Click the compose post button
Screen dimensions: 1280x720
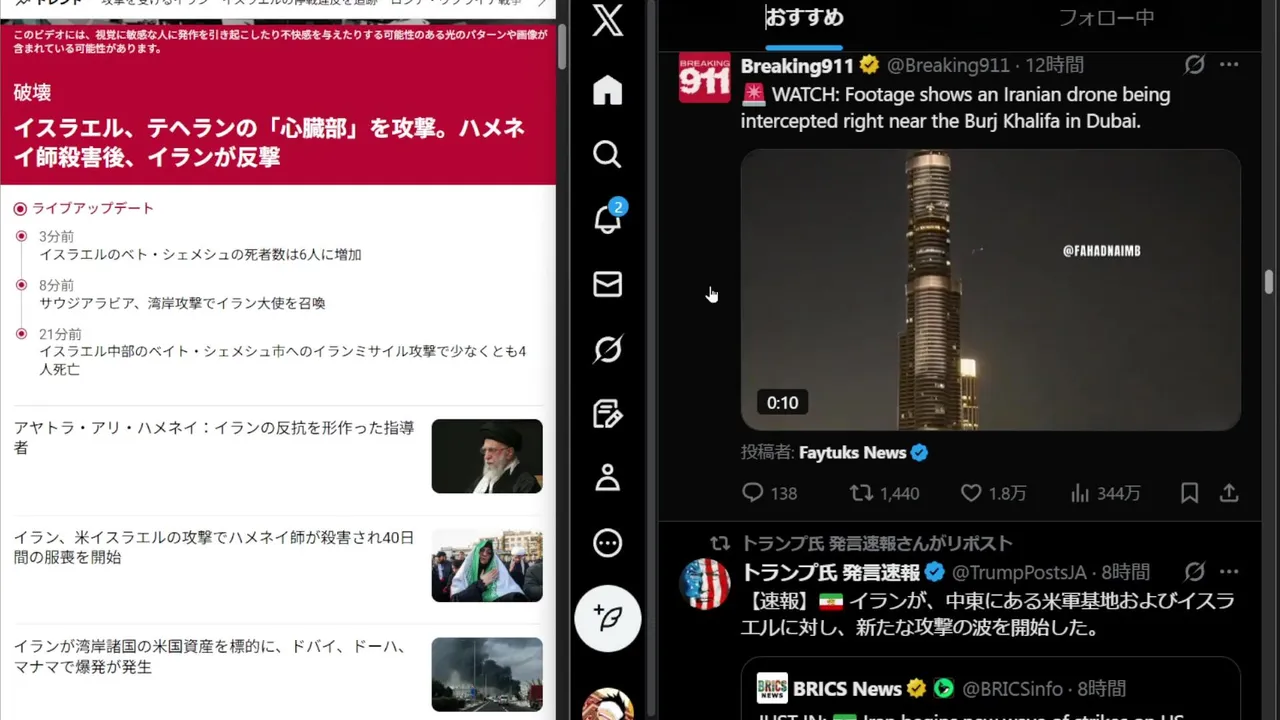[608, 619]
